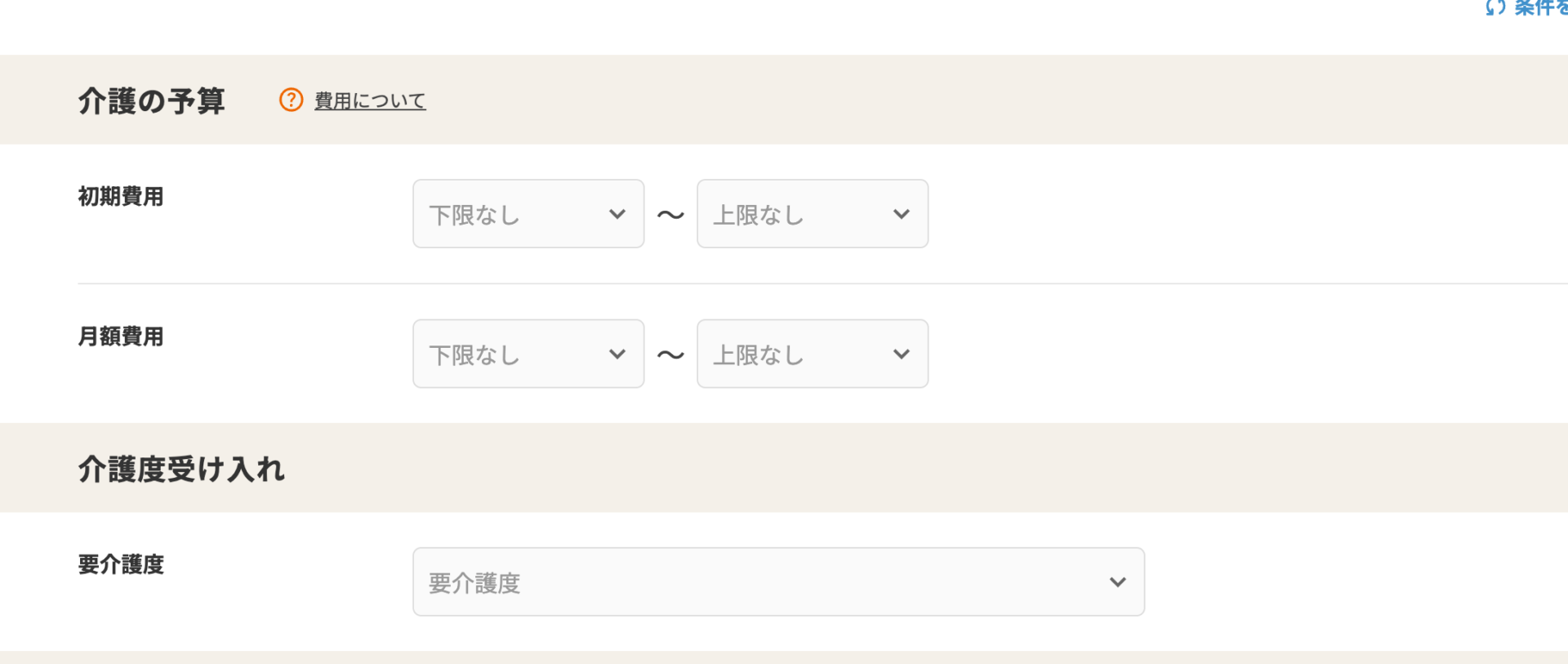Click the chevron on the 初期費用 上限なし dropdown
Image resolution: width=1568 pixels, height=664 pixels.
pos(901,214)
